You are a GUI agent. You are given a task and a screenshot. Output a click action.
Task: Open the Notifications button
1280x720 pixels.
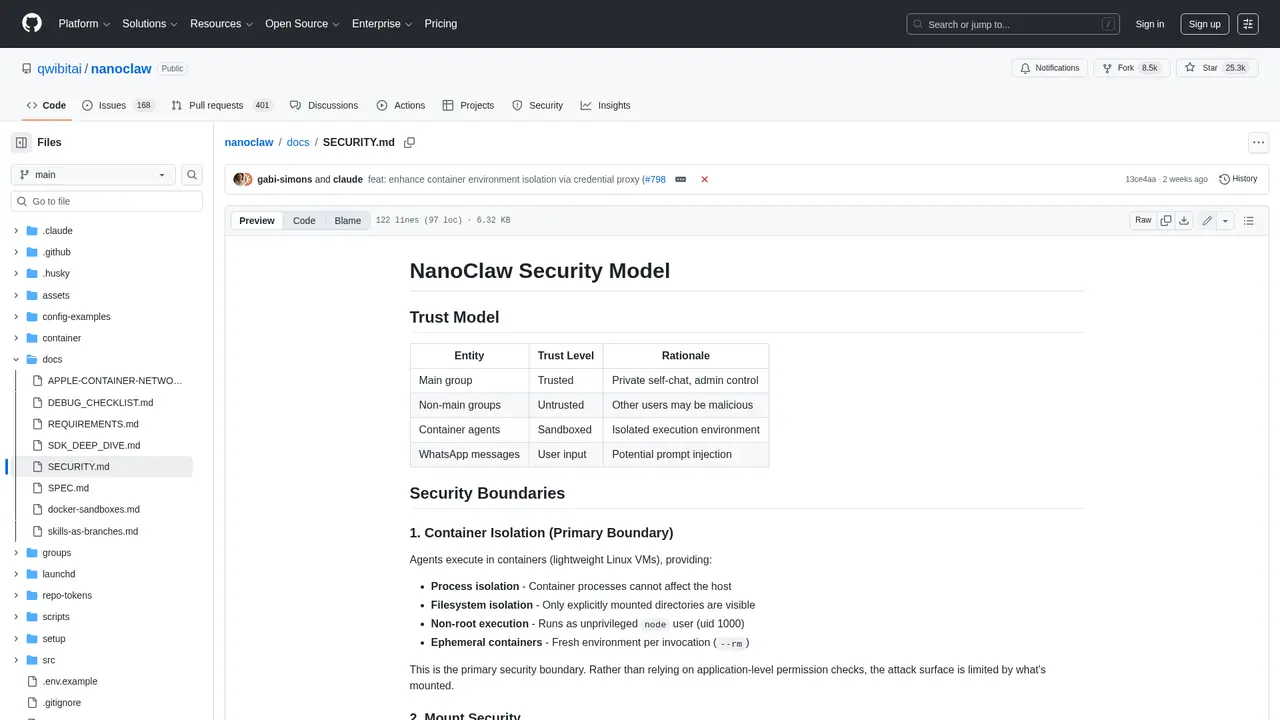click(1049, 68)
